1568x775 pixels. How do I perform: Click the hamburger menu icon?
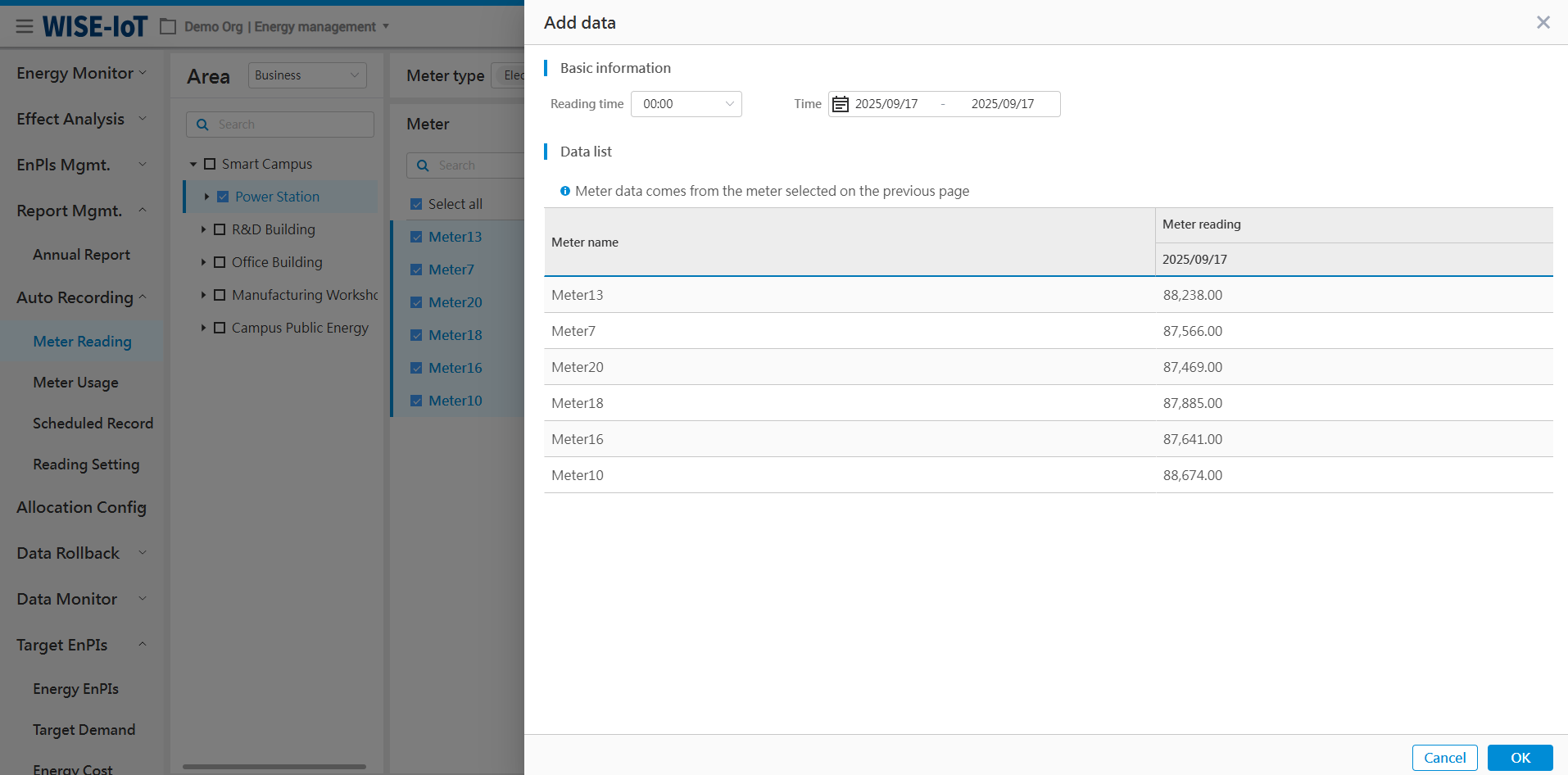(25, 27)
